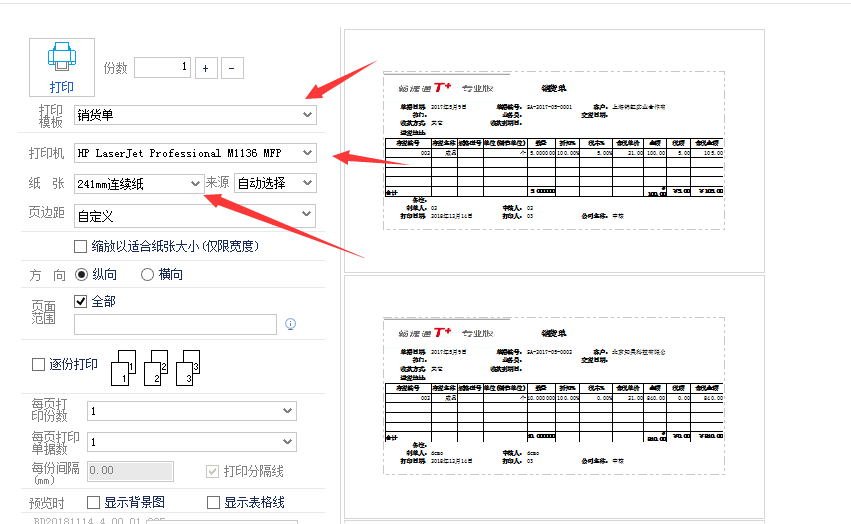The height and width of the screenshot is (524, 851).
Task: Click the middle page-order icon
Action: [156, 367]
